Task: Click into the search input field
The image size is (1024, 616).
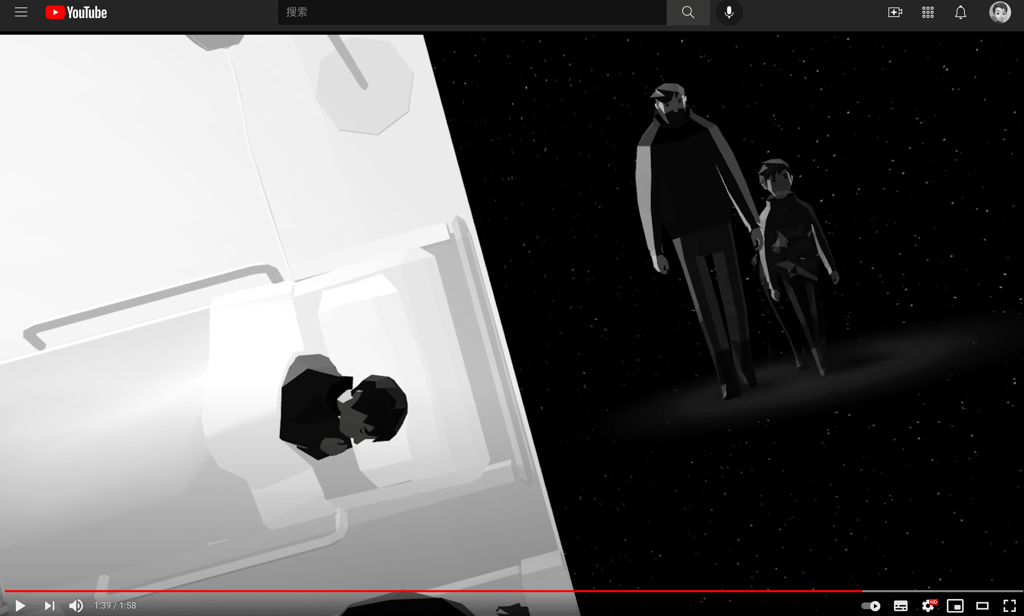Action: (472, 12)
